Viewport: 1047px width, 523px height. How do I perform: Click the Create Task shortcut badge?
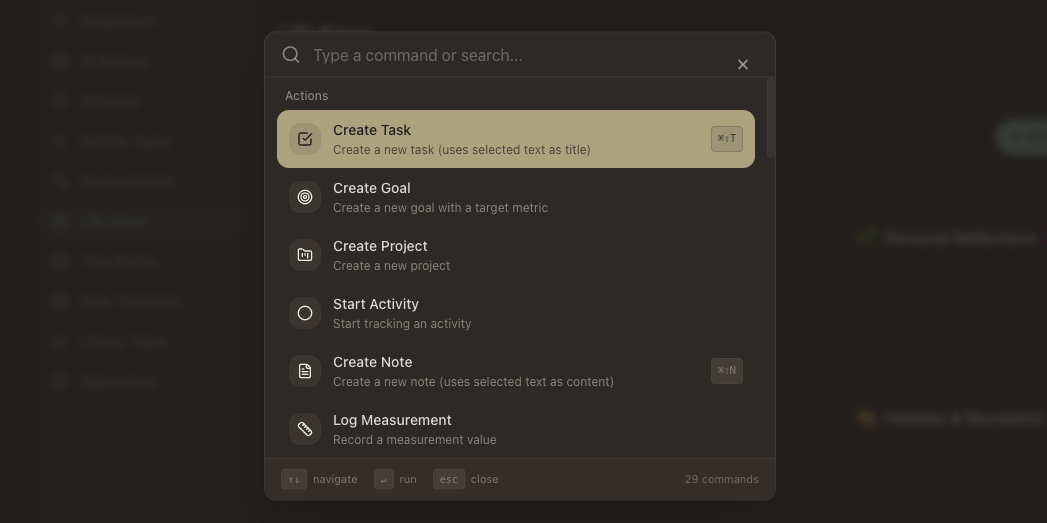click(x=727, y=139)
